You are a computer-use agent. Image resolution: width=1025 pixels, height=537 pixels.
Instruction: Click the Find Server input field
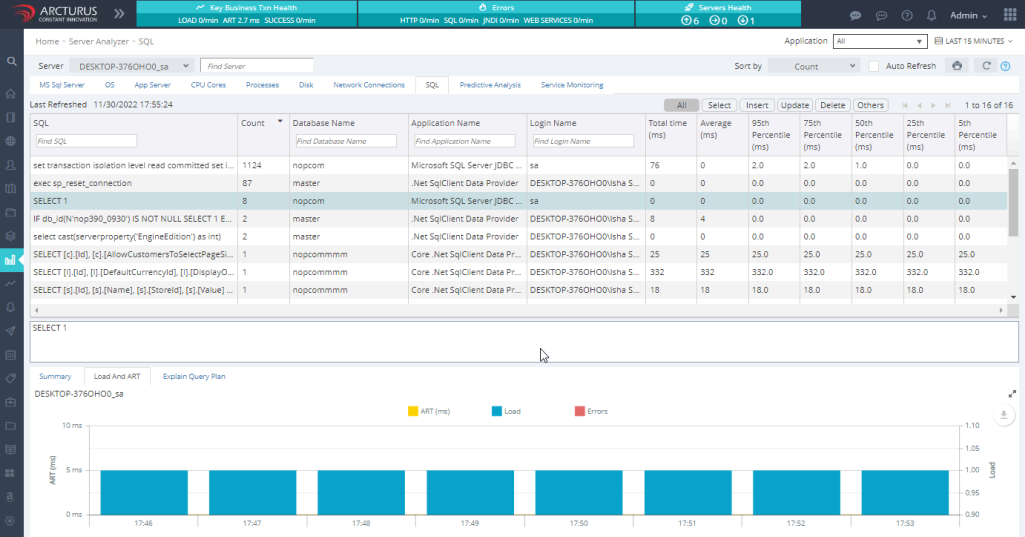point(256,66)
